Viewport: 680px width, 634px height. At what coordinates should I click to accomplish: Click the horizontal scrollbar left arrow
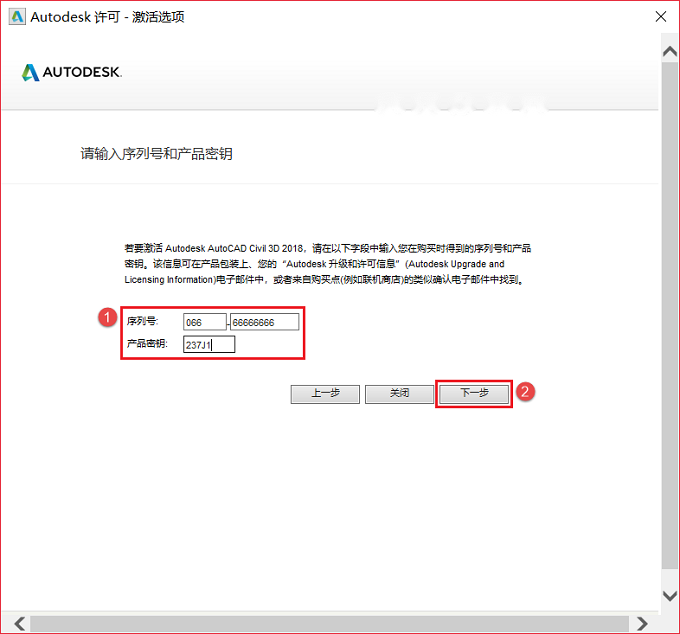pyautogui.click(x=20, y=624)
